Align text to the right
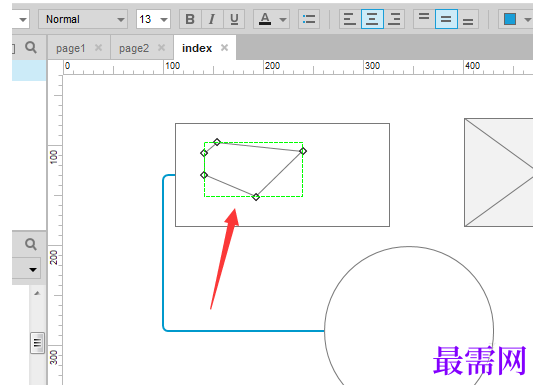This screenshot has width=545, height=392. tap(394, 19)
